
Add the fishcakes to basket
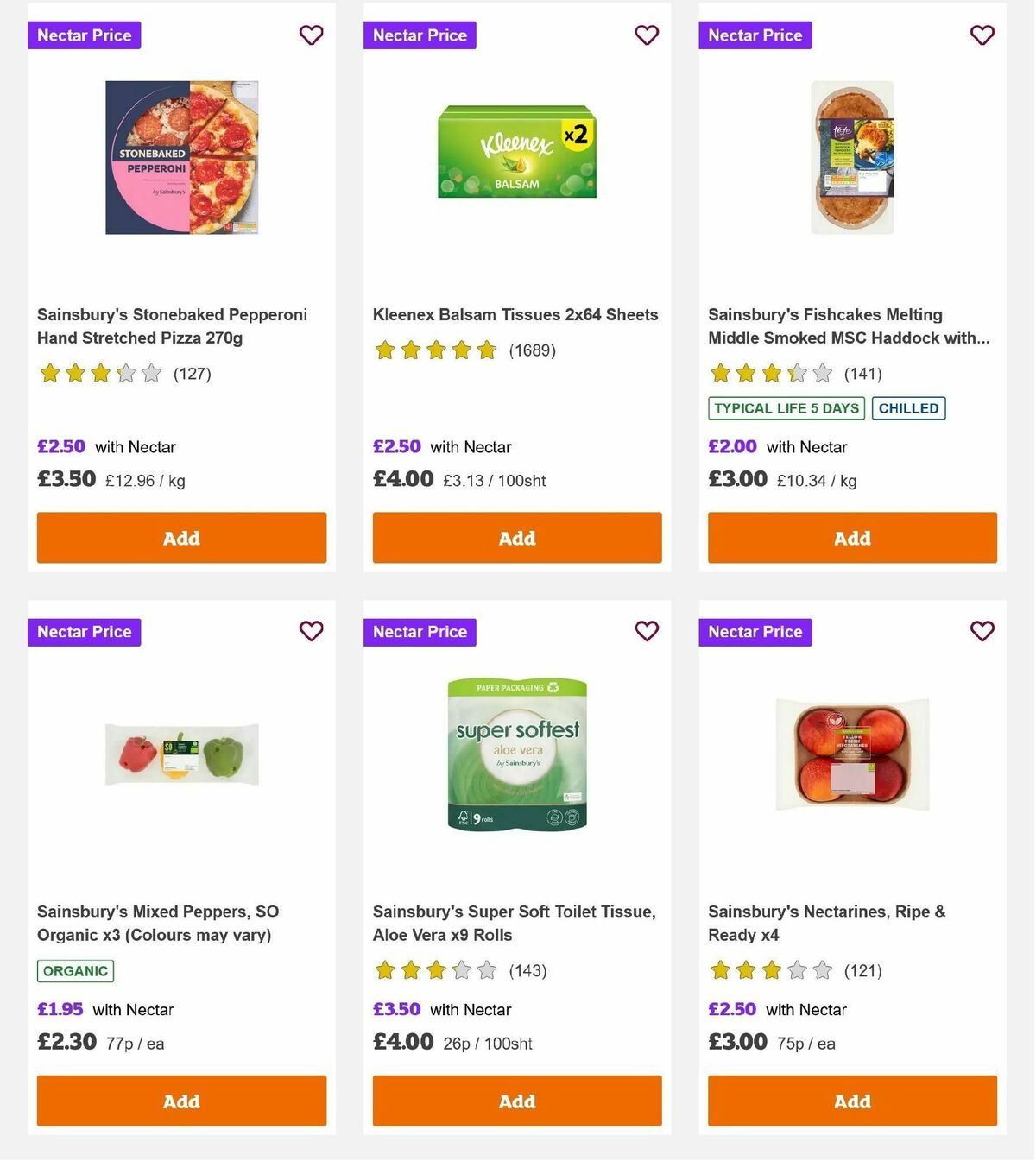point(852,537)
